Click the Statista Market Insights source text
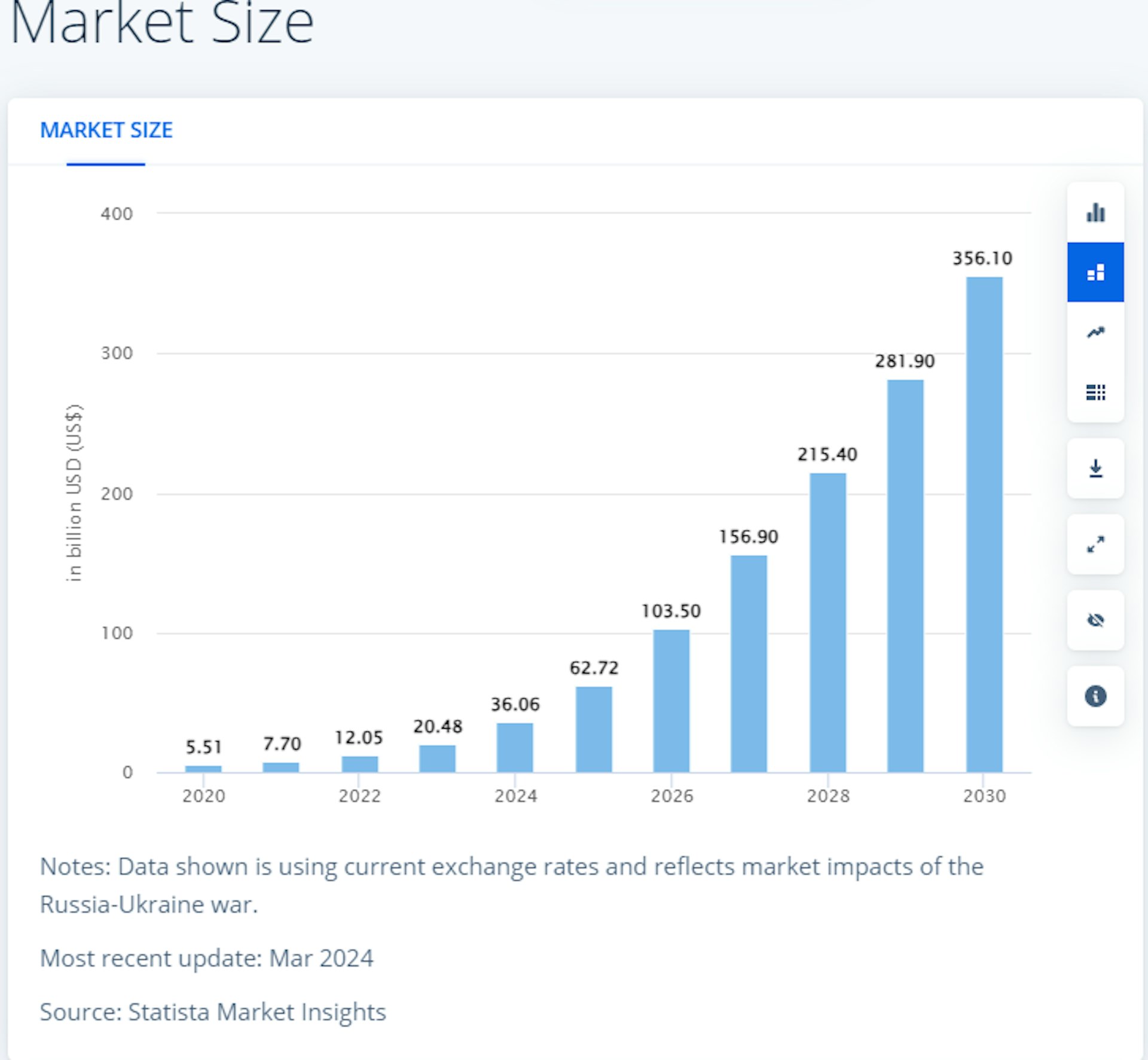 257,1012
